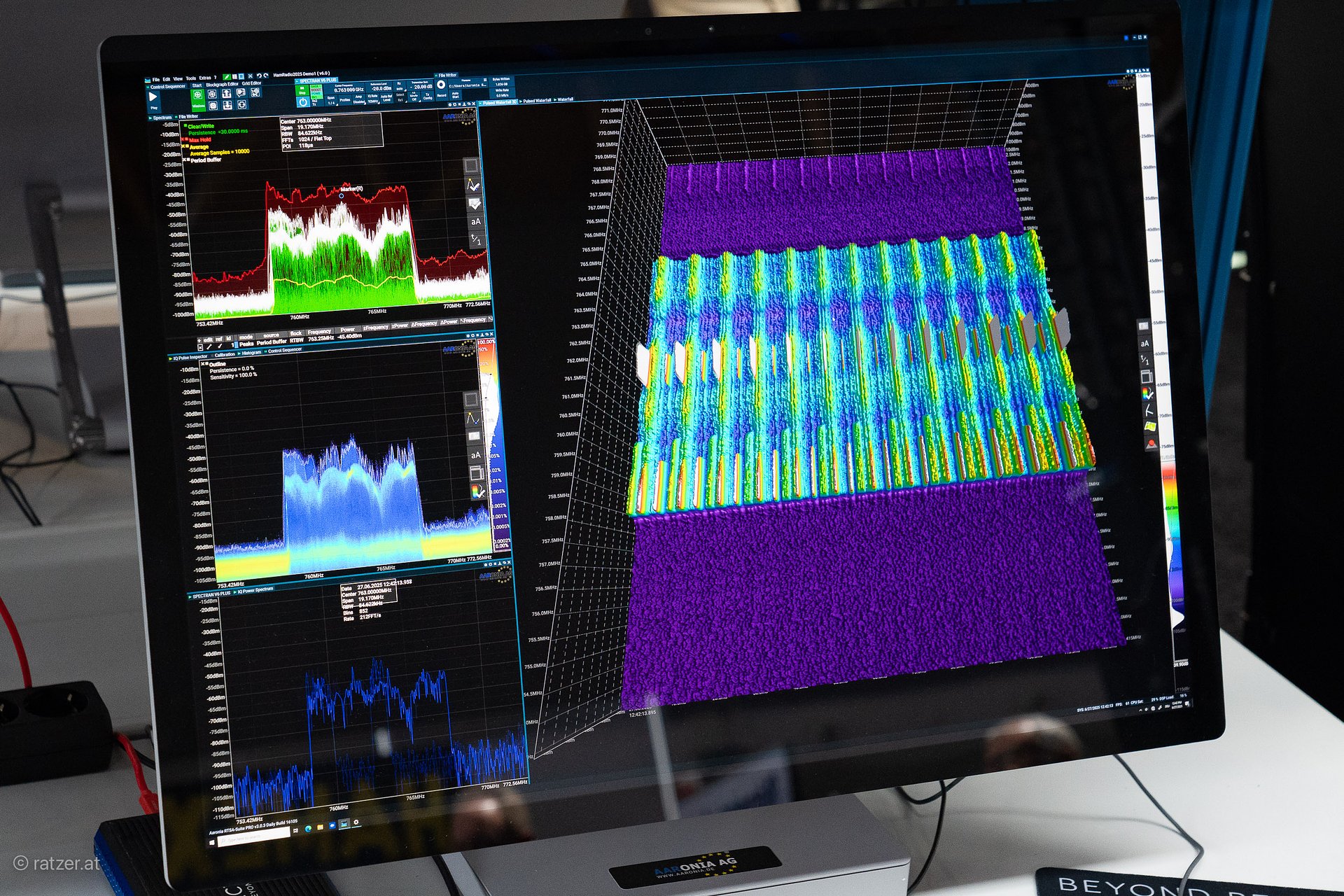Image resolution: width=1344 pixels, height=896 pixels.
Task: Switch to the Blockgraph Editor tab
Action: [x=222, y=85]
